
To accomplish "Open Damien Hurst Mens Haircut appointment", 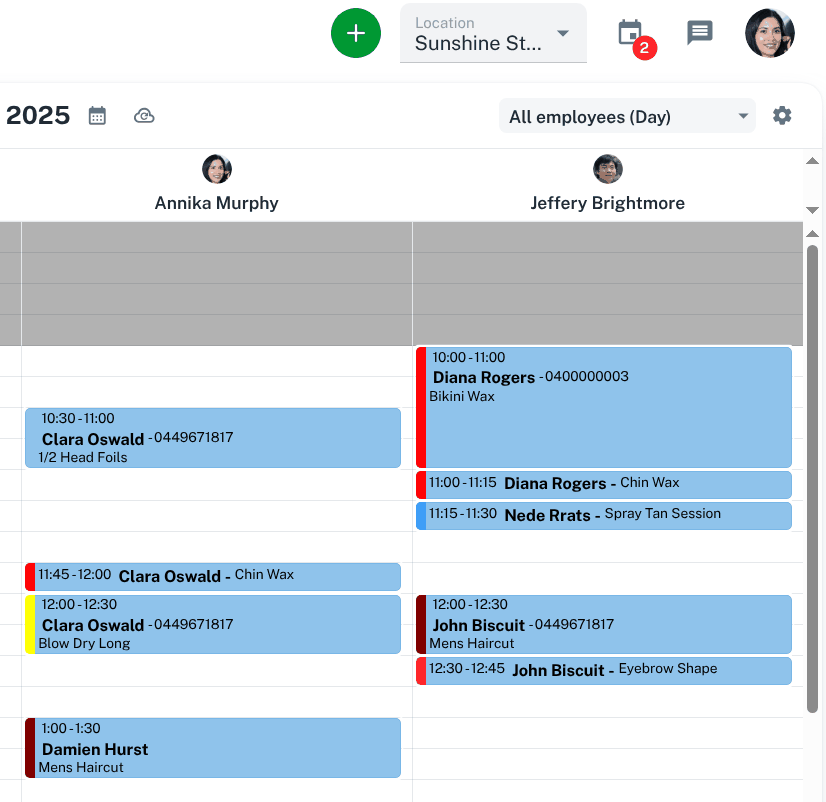I will (x=214, y=748).
